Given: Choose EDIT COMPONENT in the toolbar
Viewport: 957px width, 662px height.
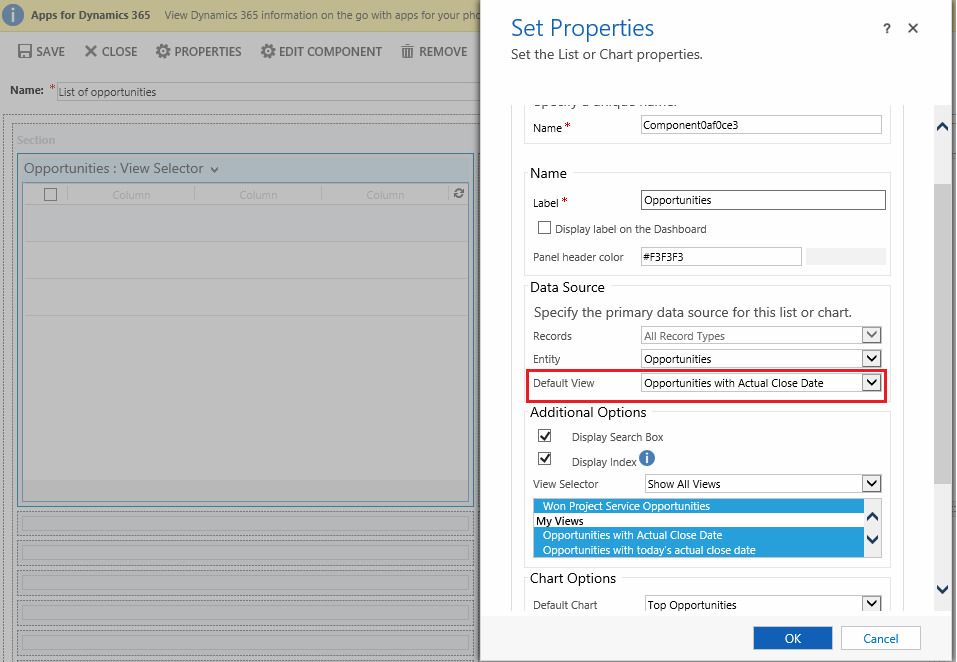Looking at the screenshot, I should (322, 51).
